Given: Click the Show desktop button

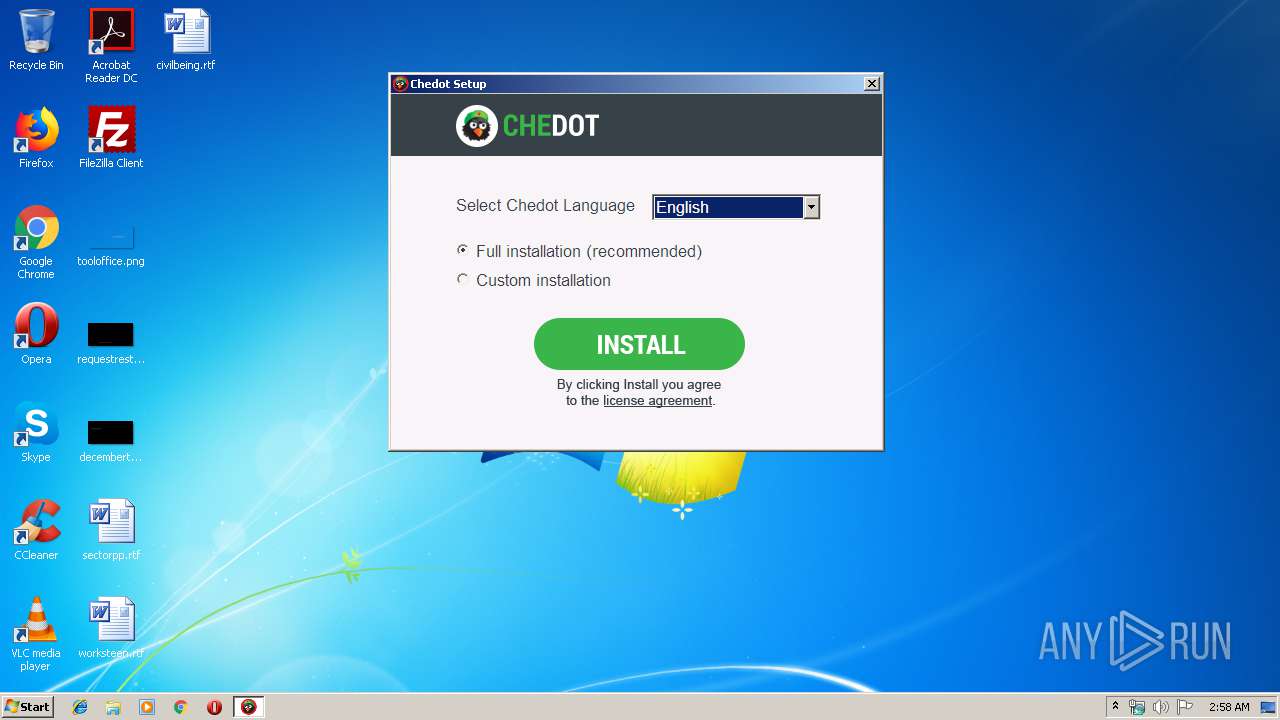Looking at the screenshot, I should coord(1270,707).
